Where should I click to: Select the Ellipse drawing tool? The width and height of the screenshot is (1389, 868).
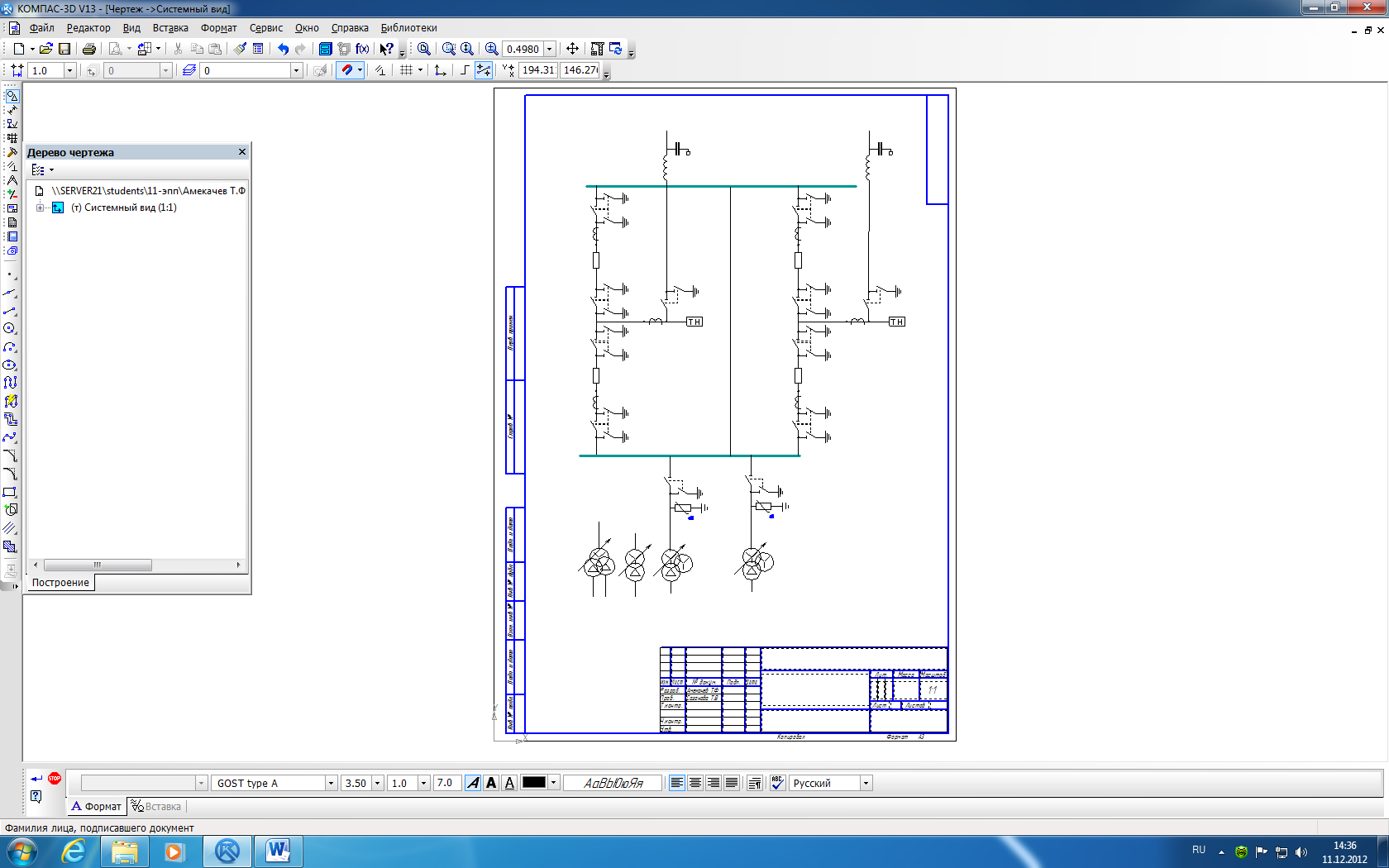[x=10, y=365]
